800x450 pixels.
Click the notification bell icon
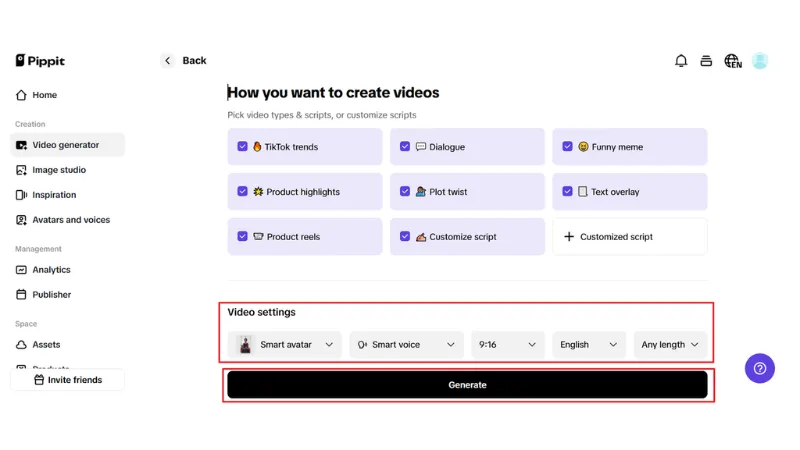click(x=681, y=61)
